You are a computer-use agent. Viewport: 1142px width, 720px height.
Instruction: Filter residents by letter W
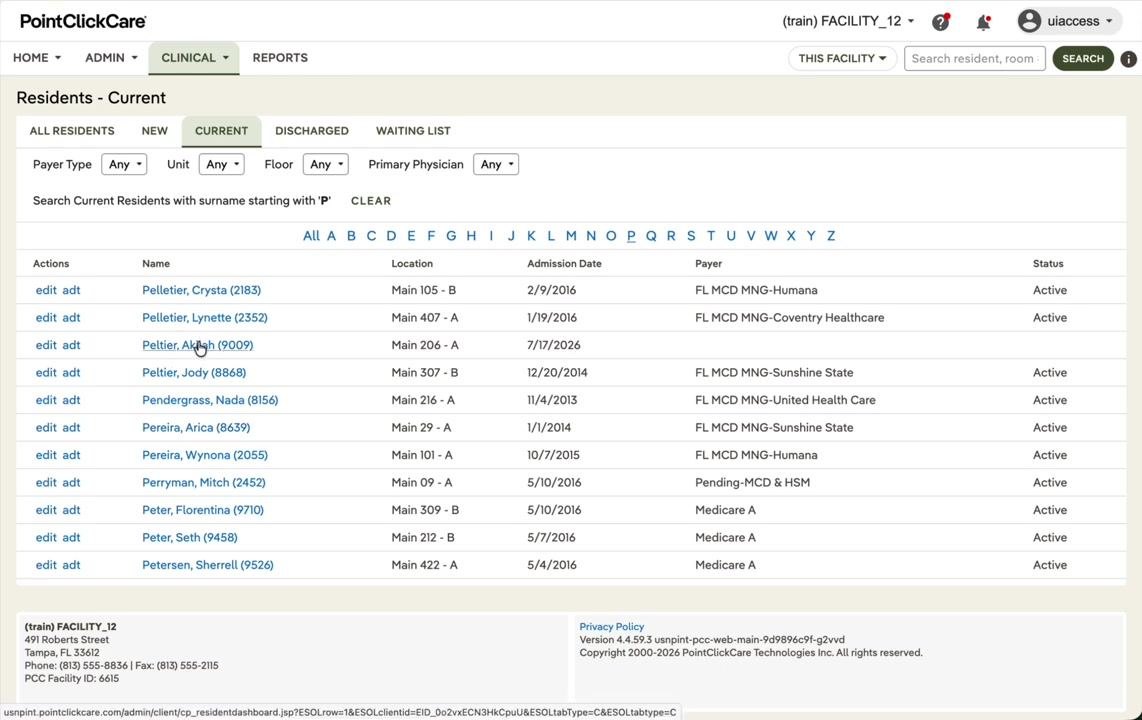[x=771, y=236]
